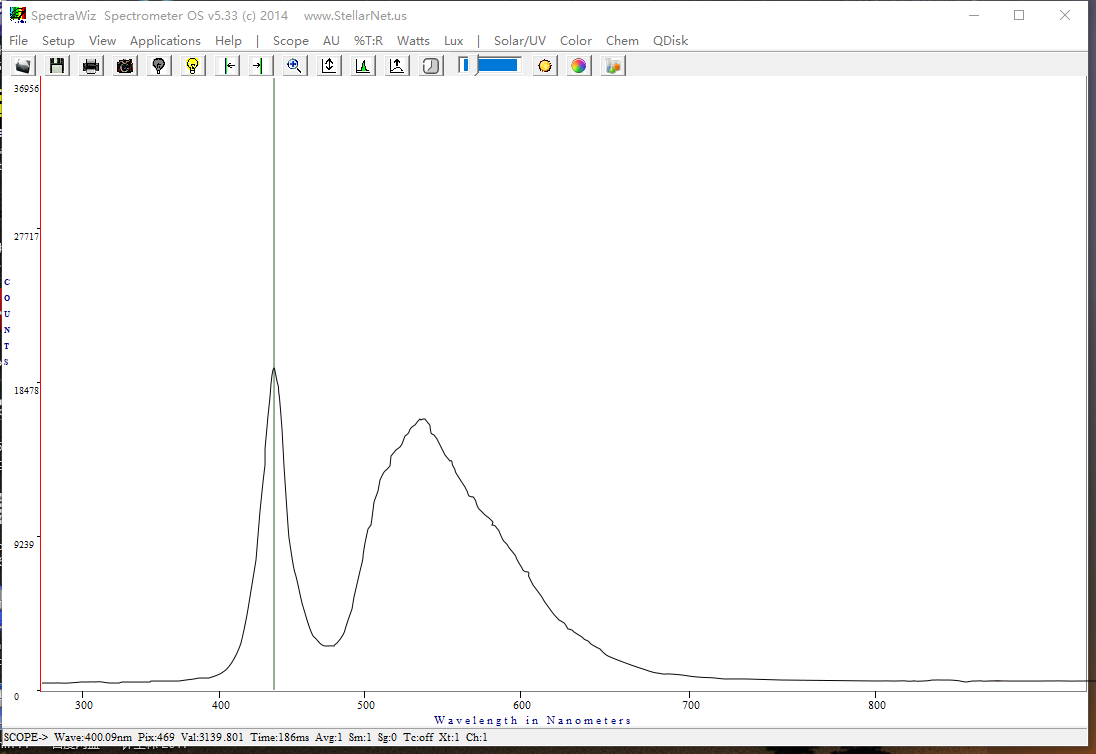
Task: Select the Solar/UV mode
Action: (520, 41)
